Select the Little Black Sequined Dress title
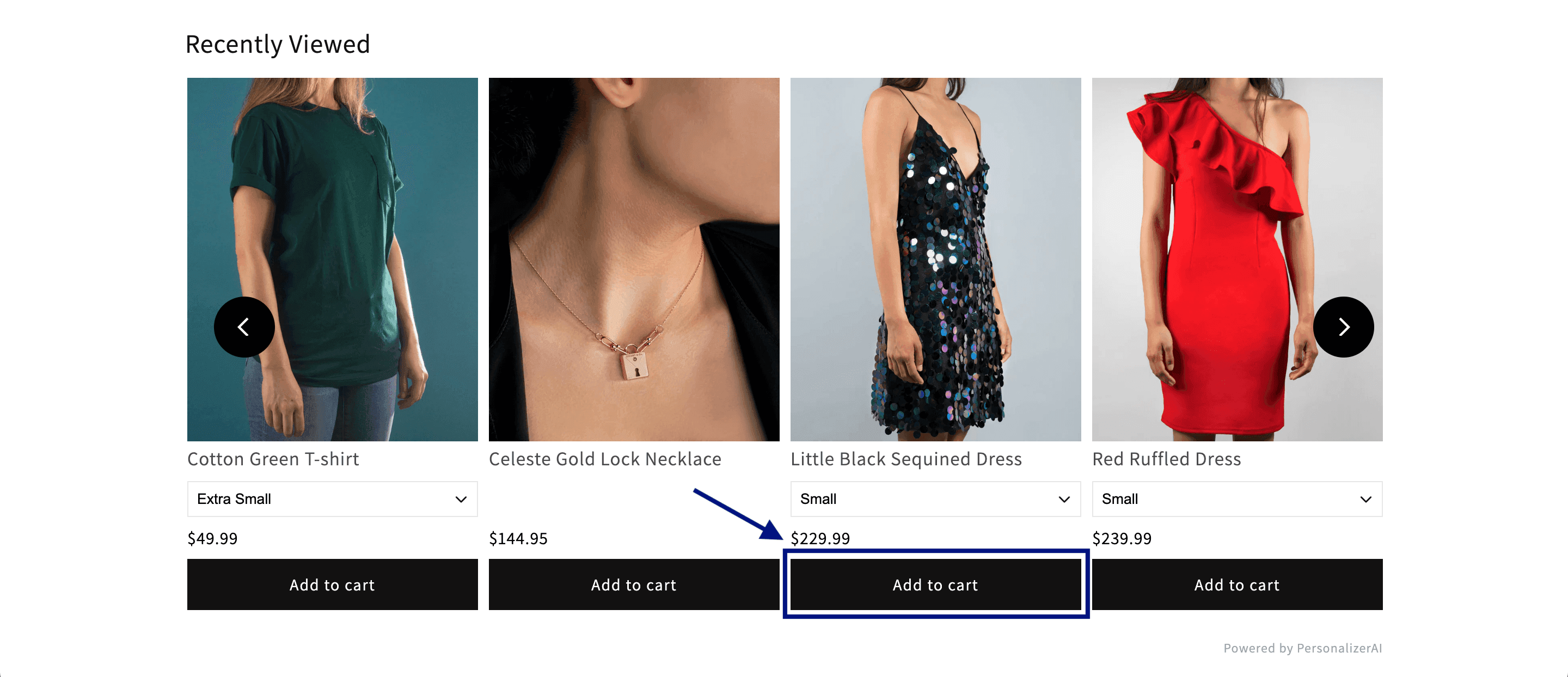1568x677 pixels. tap(906, 459)
